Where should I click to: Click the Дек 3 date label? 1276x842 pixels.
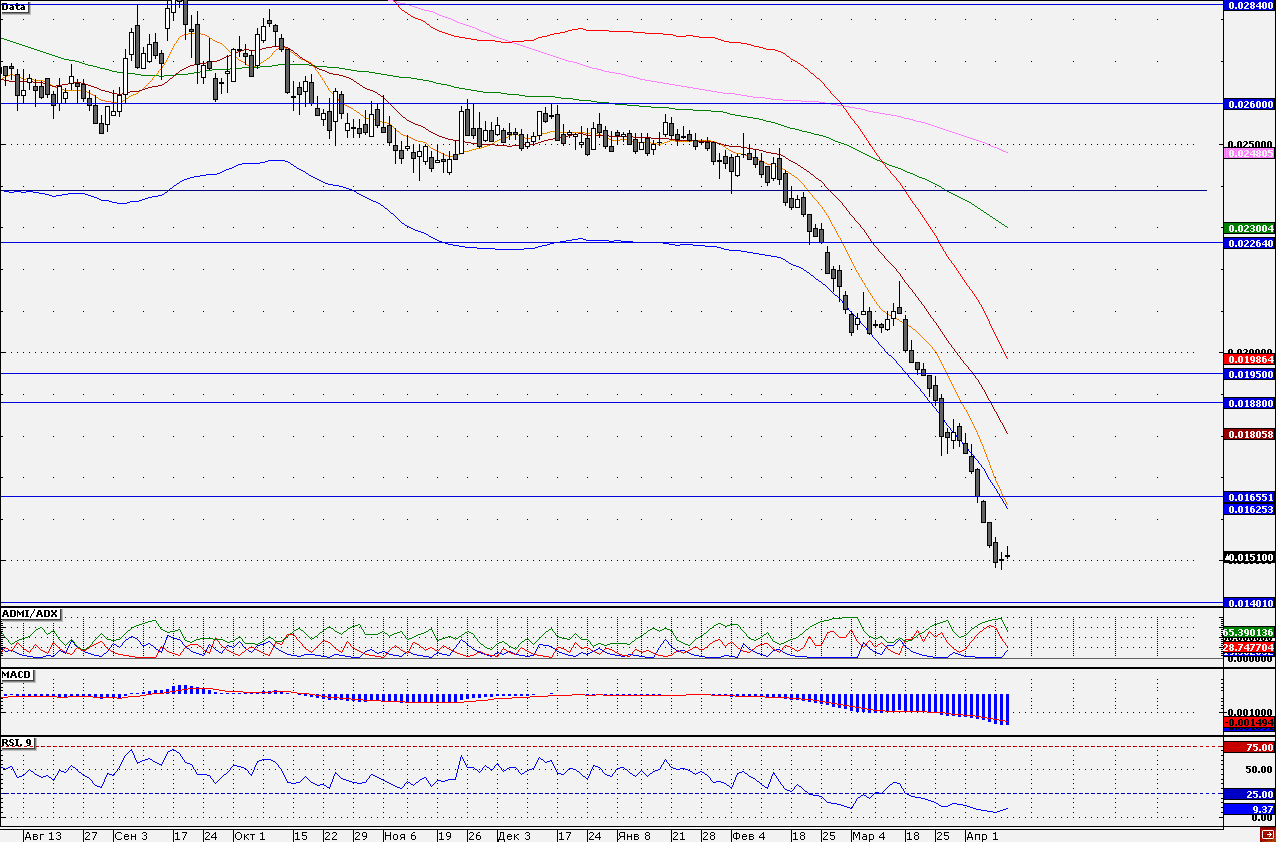pyautogui.click(x=514, y=835)
